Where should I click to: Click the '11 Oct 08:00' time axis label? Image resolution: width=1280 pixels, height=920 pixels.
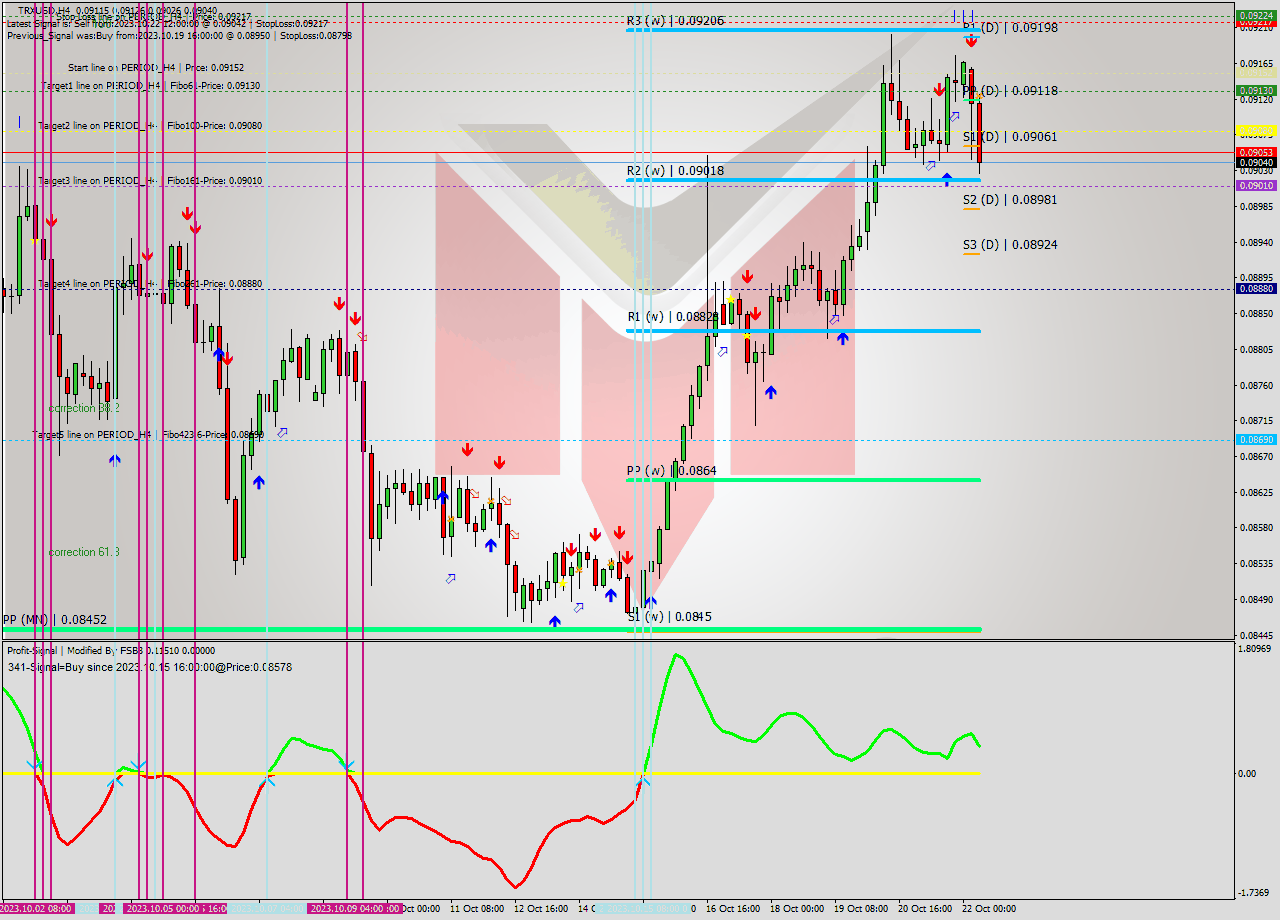point(477,908)
